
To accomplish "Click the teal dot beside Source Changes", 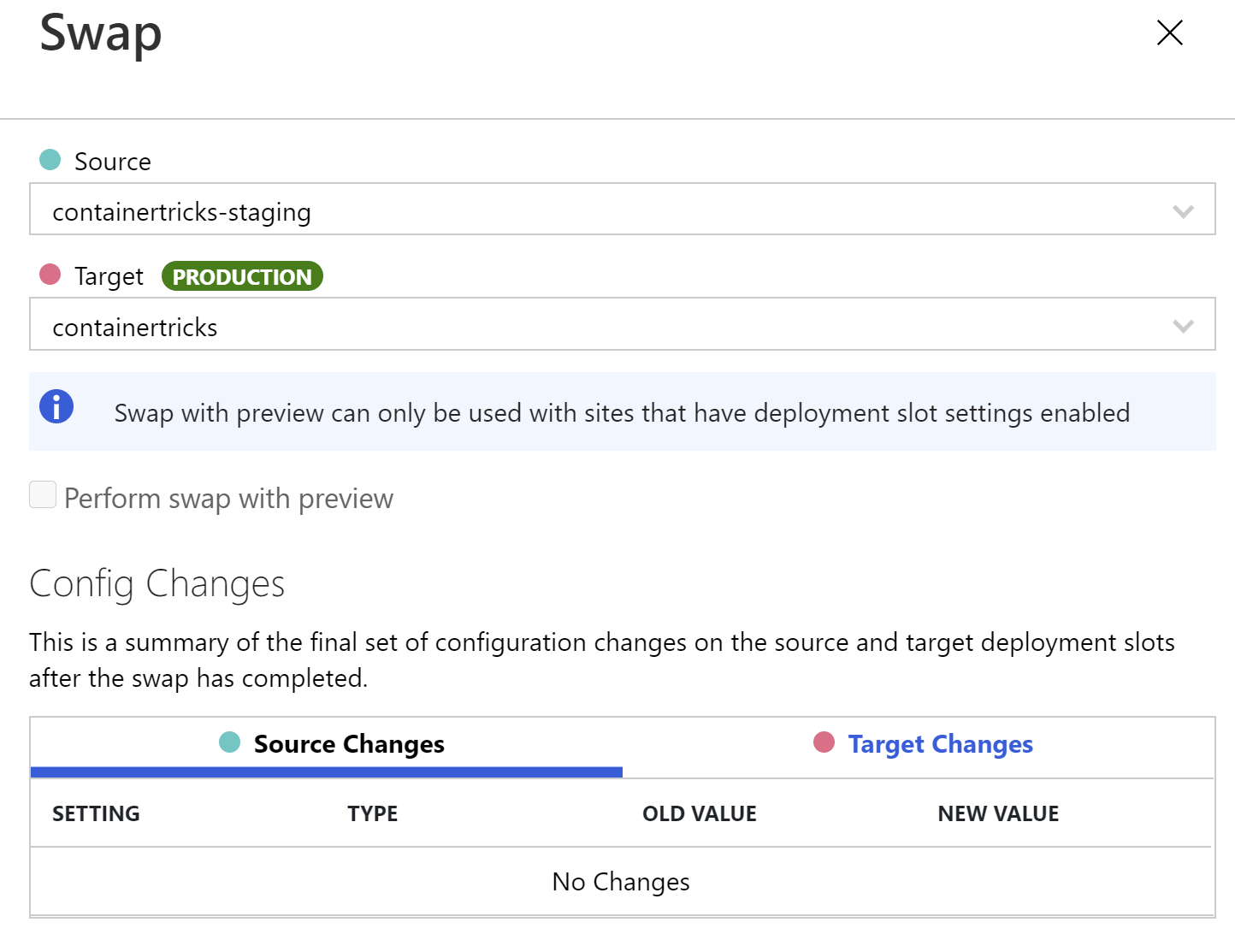I will click(x=229, y=742).
